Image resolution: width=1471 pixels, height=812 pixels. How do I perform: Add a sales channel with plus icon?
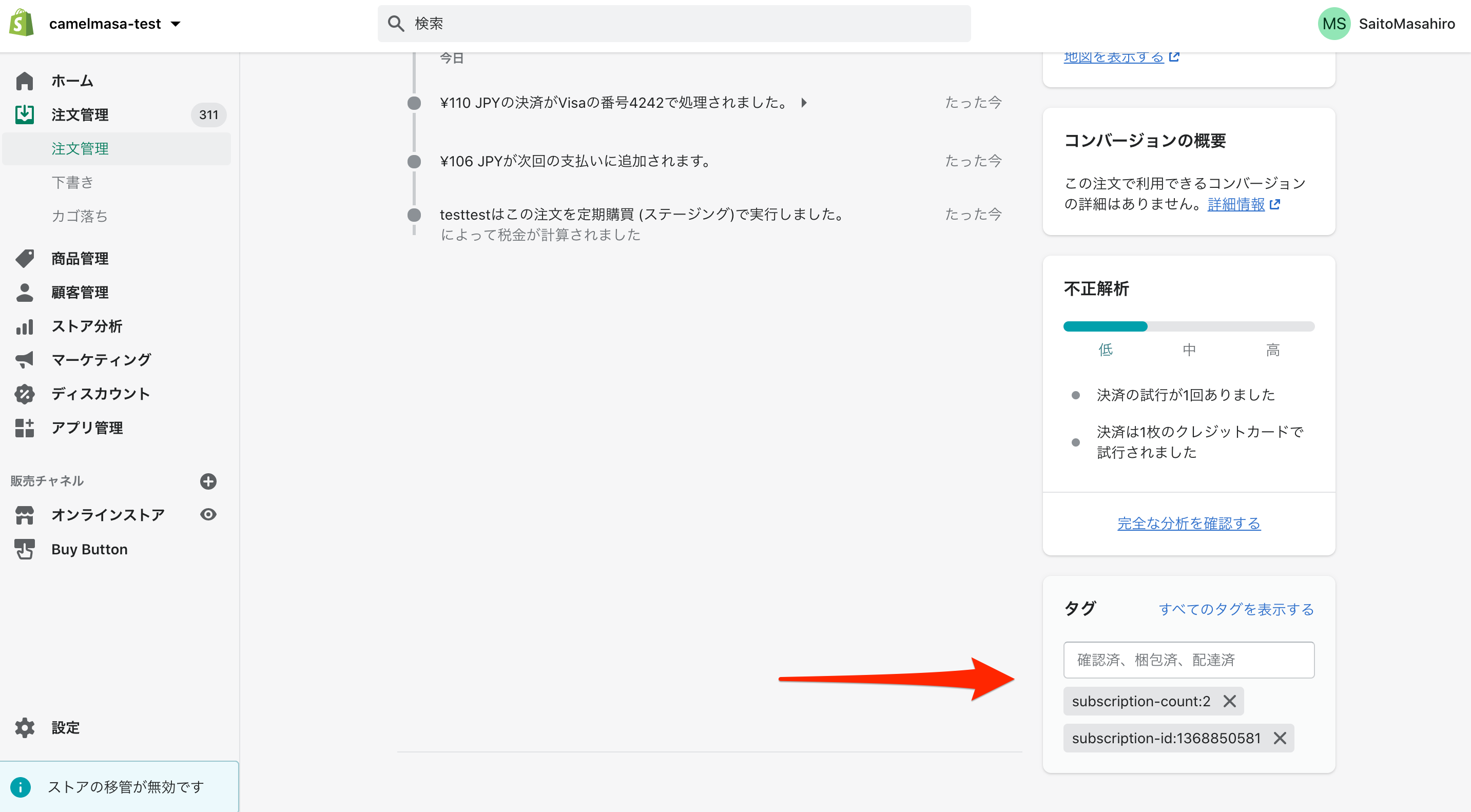click(x=208, y=481)
